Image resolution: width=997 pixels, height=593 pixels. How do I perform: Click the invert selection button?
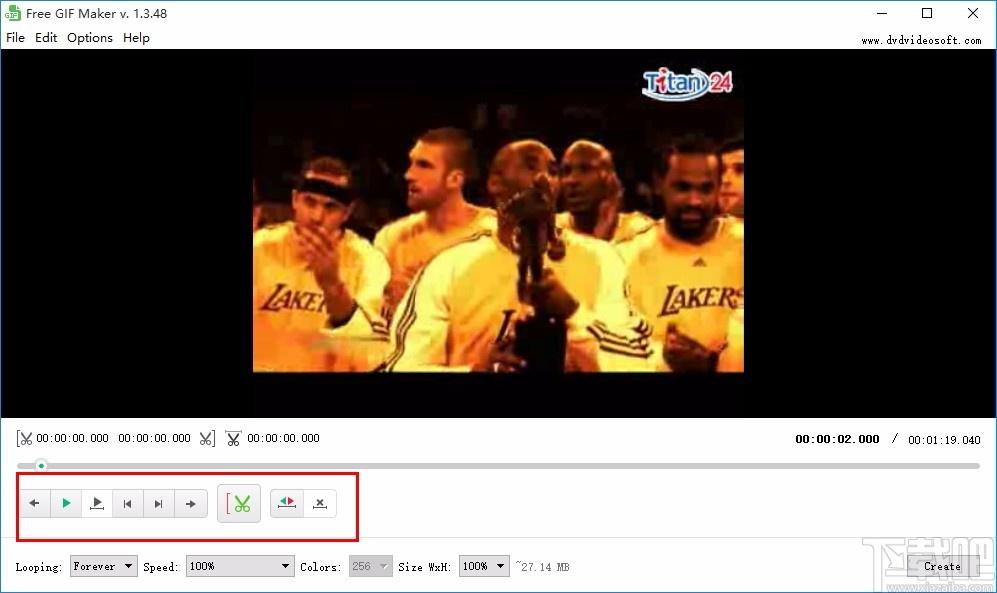point(287,503)
